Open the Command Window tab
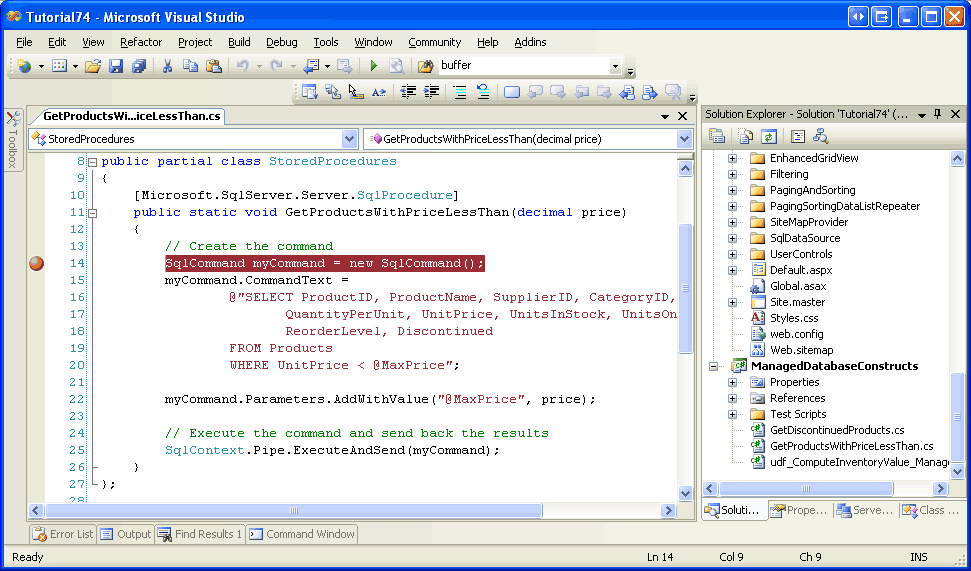 pyautogui.click(x=302, y=534)
